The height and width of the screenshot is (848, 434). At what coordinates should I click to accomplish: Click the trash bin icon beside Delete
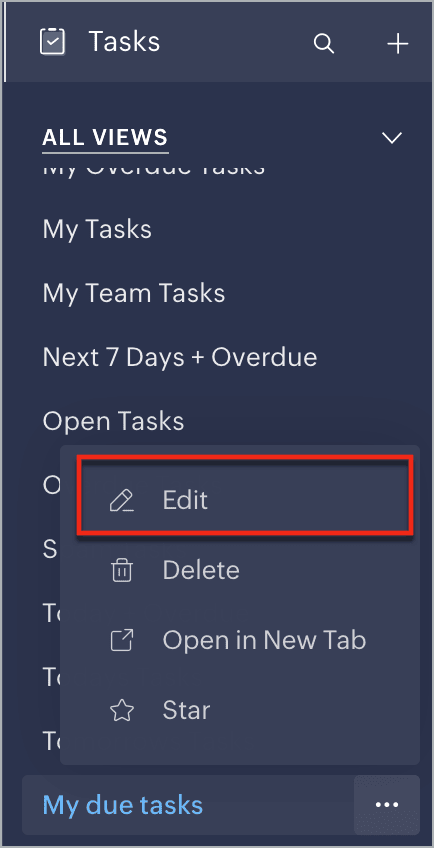pos(122,571)
